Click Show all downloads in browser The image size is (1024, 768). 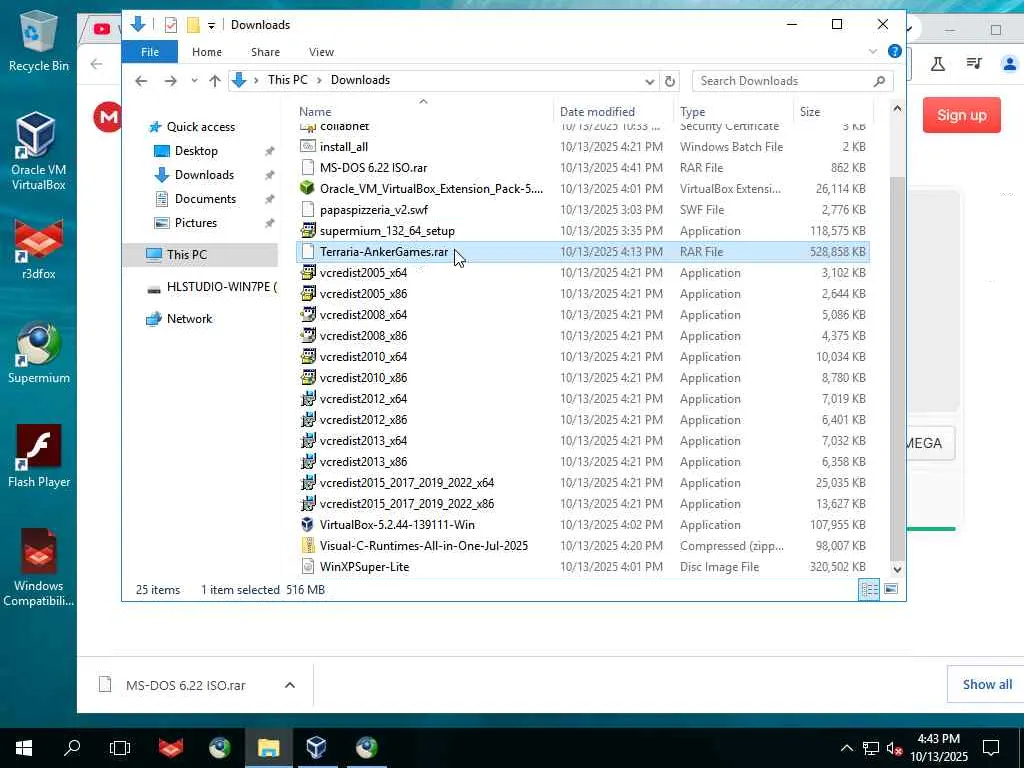pos(987,684)
